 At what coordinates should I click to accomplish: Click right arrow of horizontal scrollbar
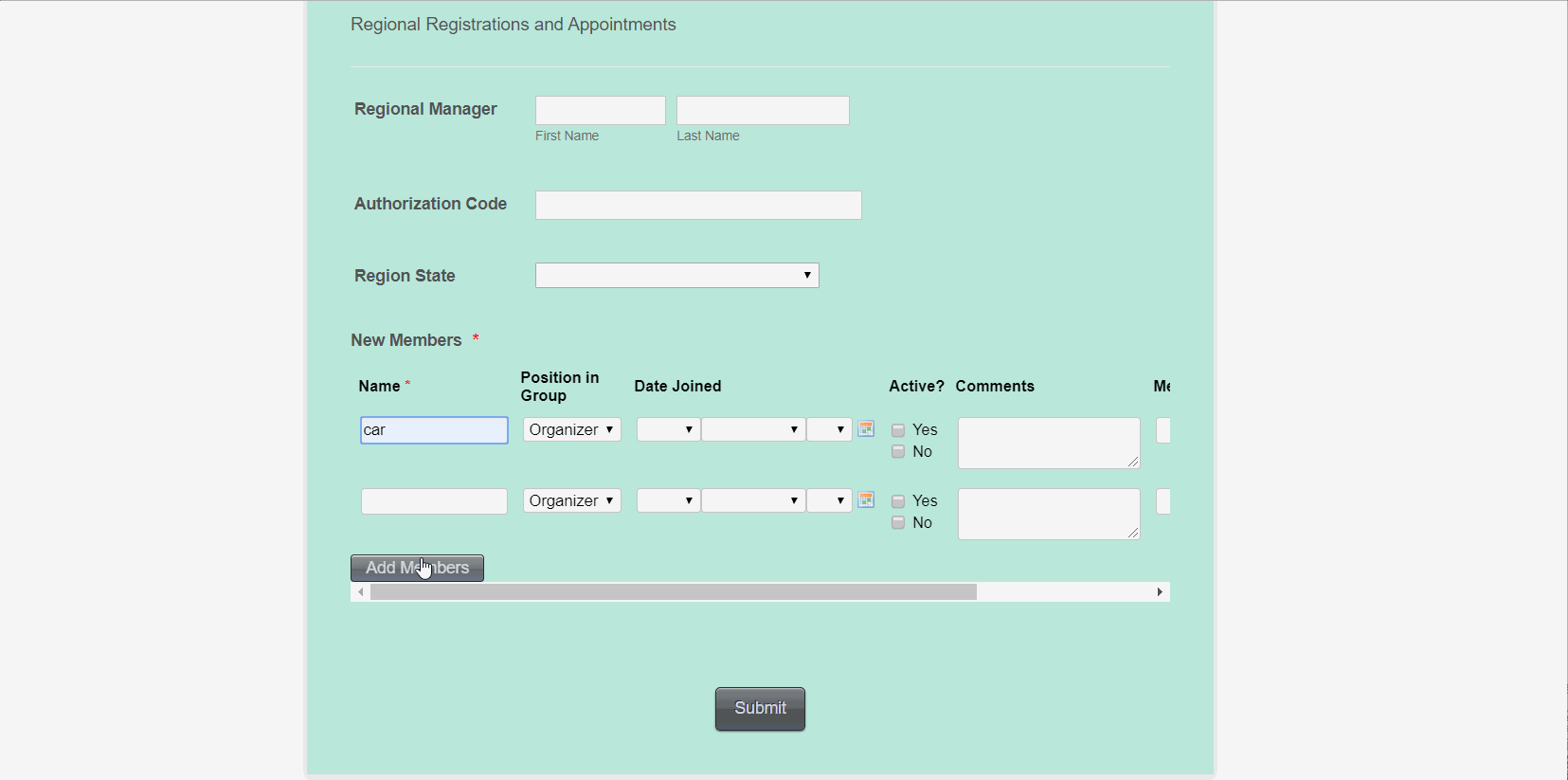point(1160,592)
